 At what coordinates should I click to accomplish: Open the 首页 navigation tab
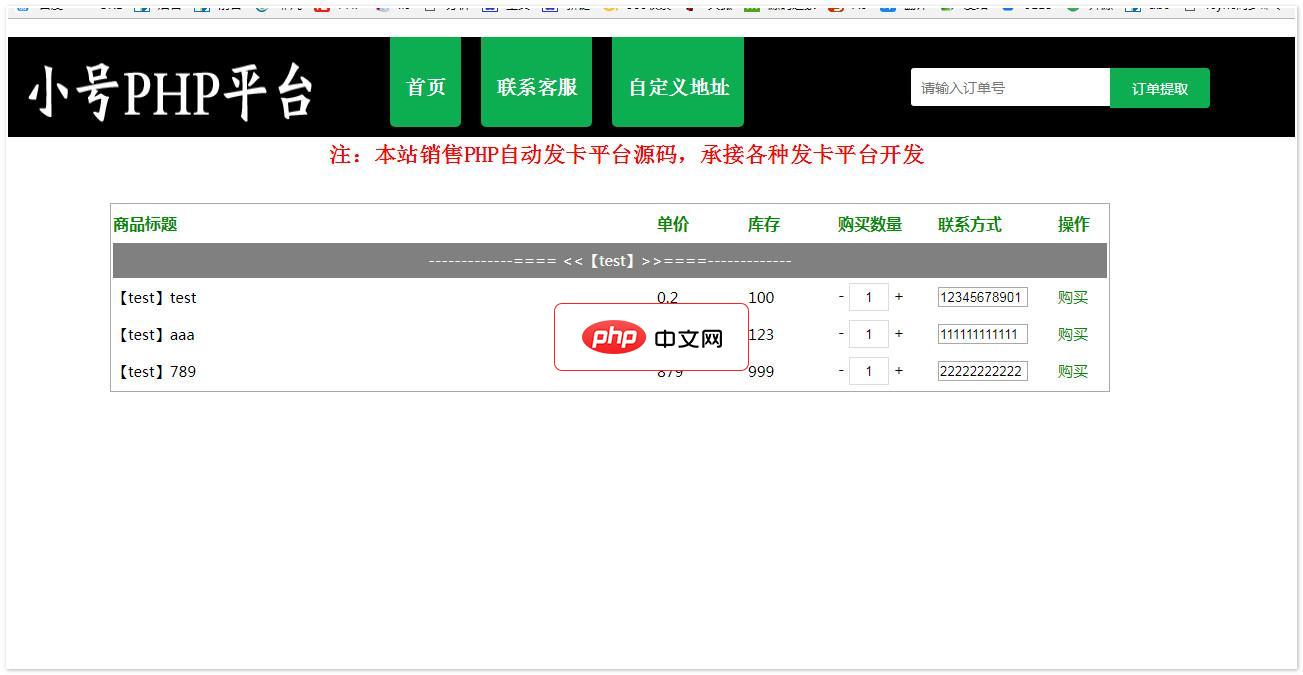425,87
